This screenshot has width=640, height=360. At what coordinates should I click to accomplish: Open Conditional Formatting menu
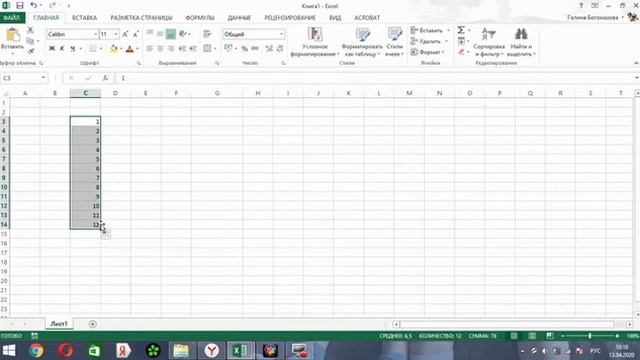(x=315, y=42)
